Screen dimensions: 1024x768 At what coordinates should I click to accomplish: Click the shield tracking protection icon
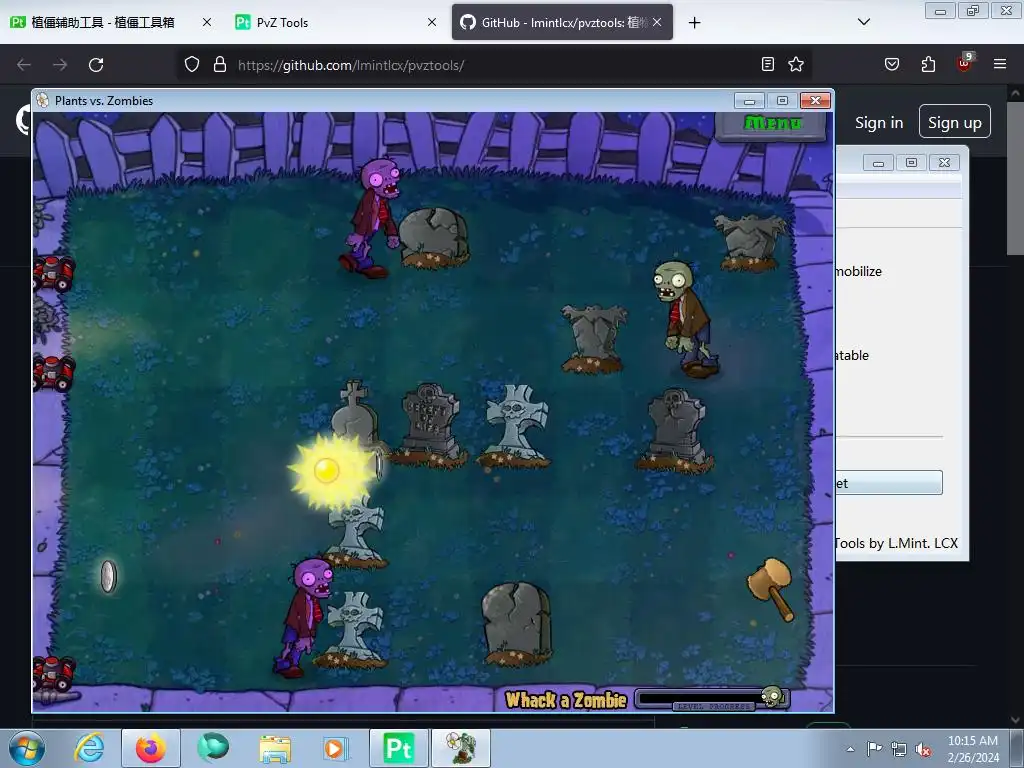191,64
